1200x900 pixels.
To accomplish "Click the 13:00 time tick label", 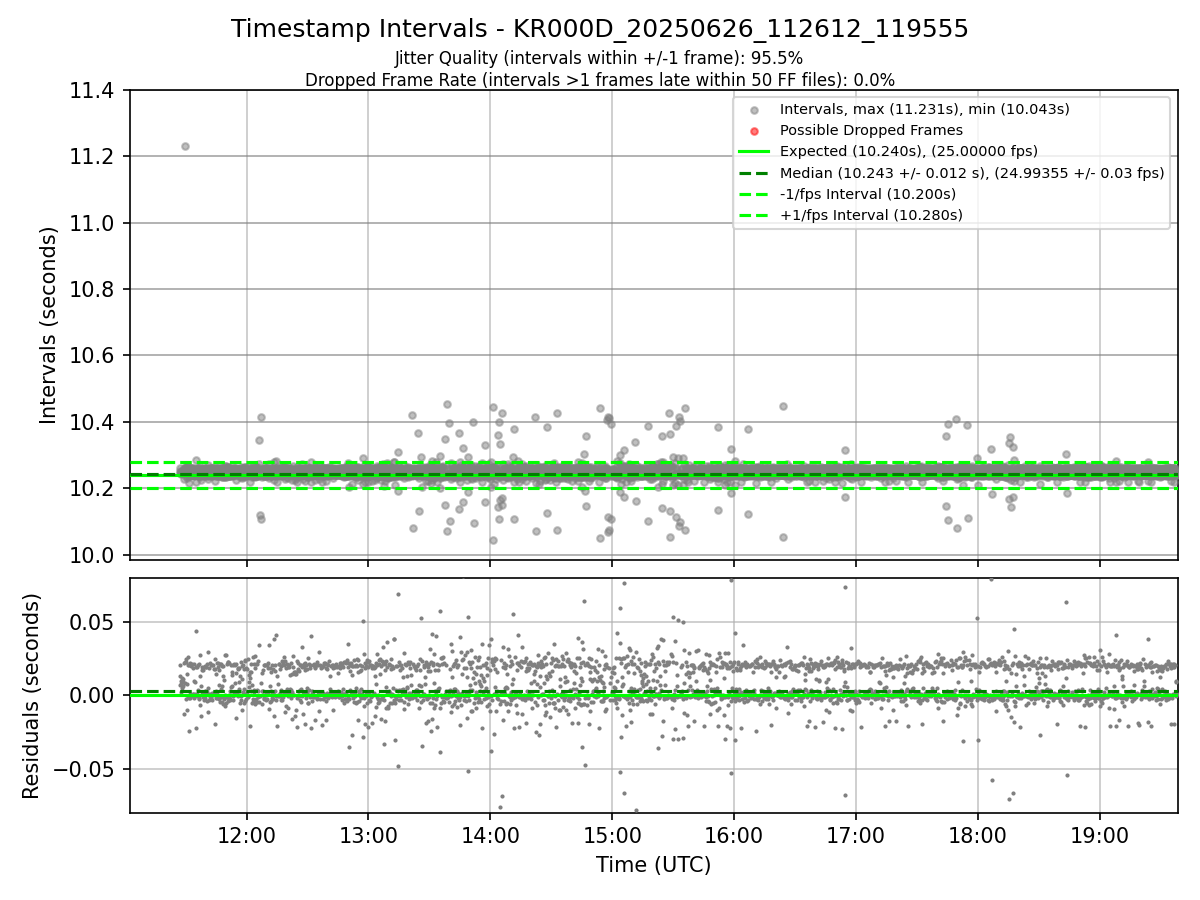I will pyautogui.click(x=368, y=834).
